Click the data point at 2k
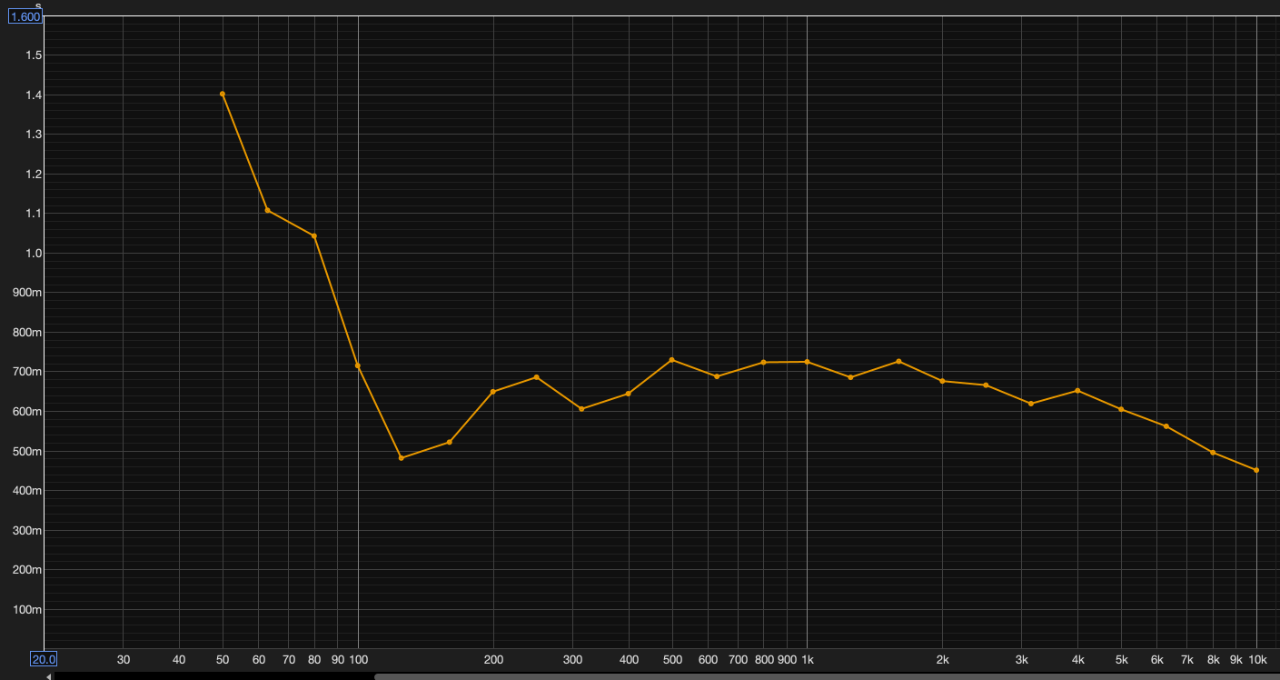1280x680 pixels. pyautogui.click(x=942, y=381)
